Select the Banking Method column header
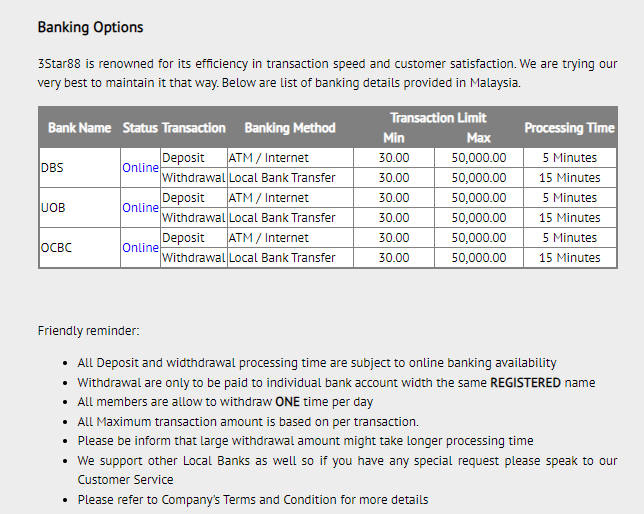 pos(289,128)
